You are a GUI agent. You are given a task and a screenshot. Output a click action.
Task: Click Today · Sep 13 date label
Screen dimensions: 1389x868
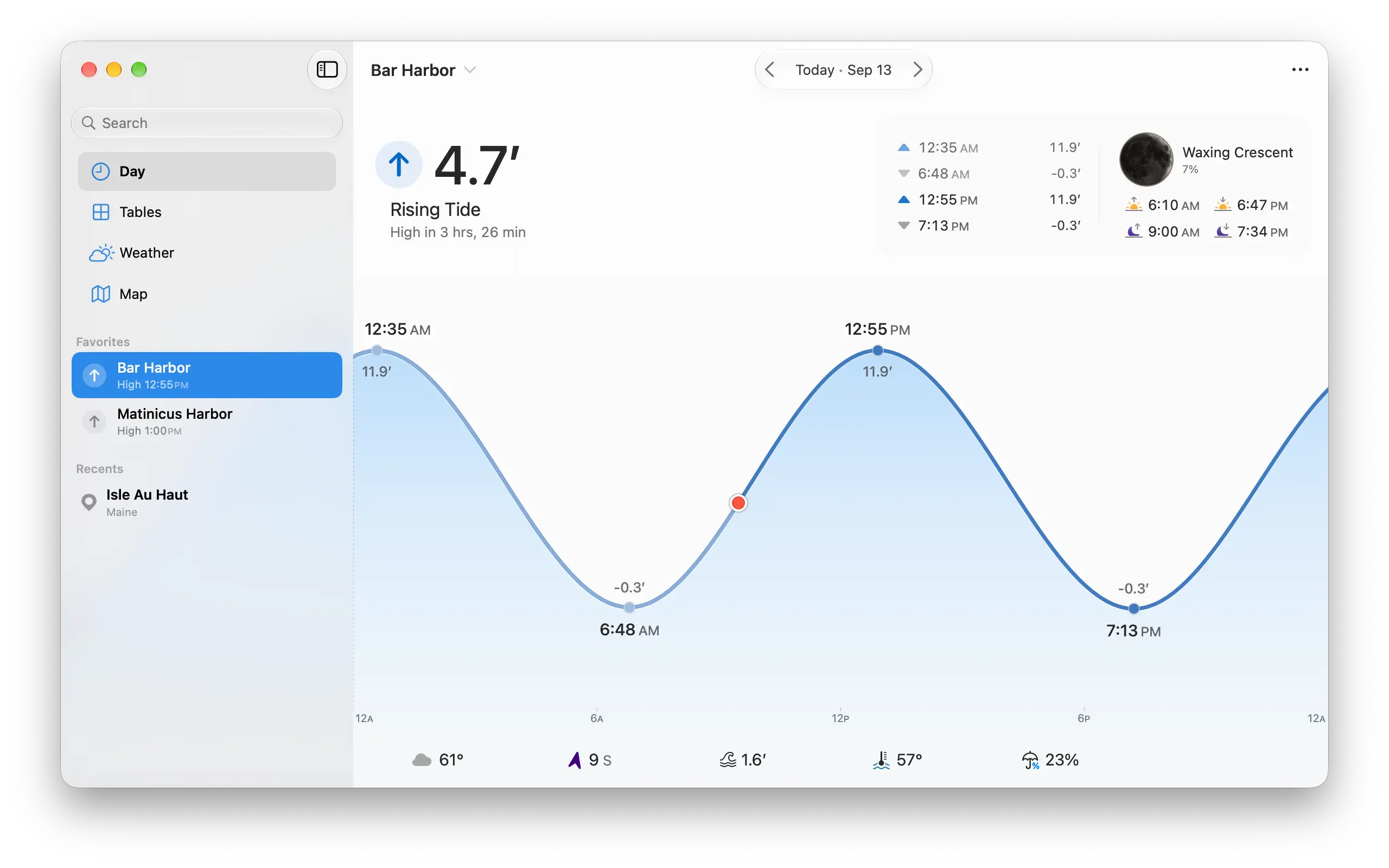tap(843, 69)
